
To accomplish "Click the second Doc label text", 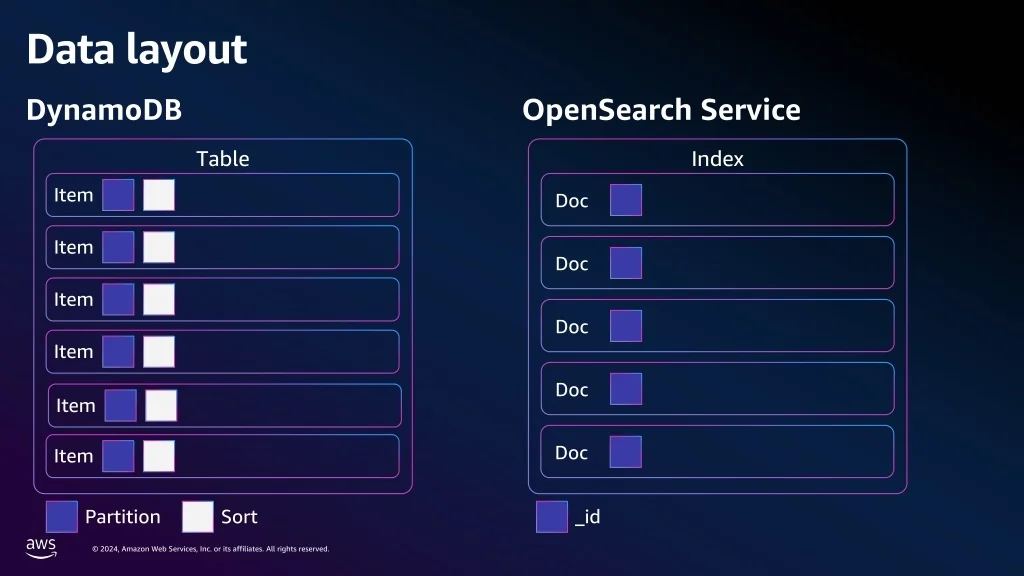I will (x=572, y=264).
